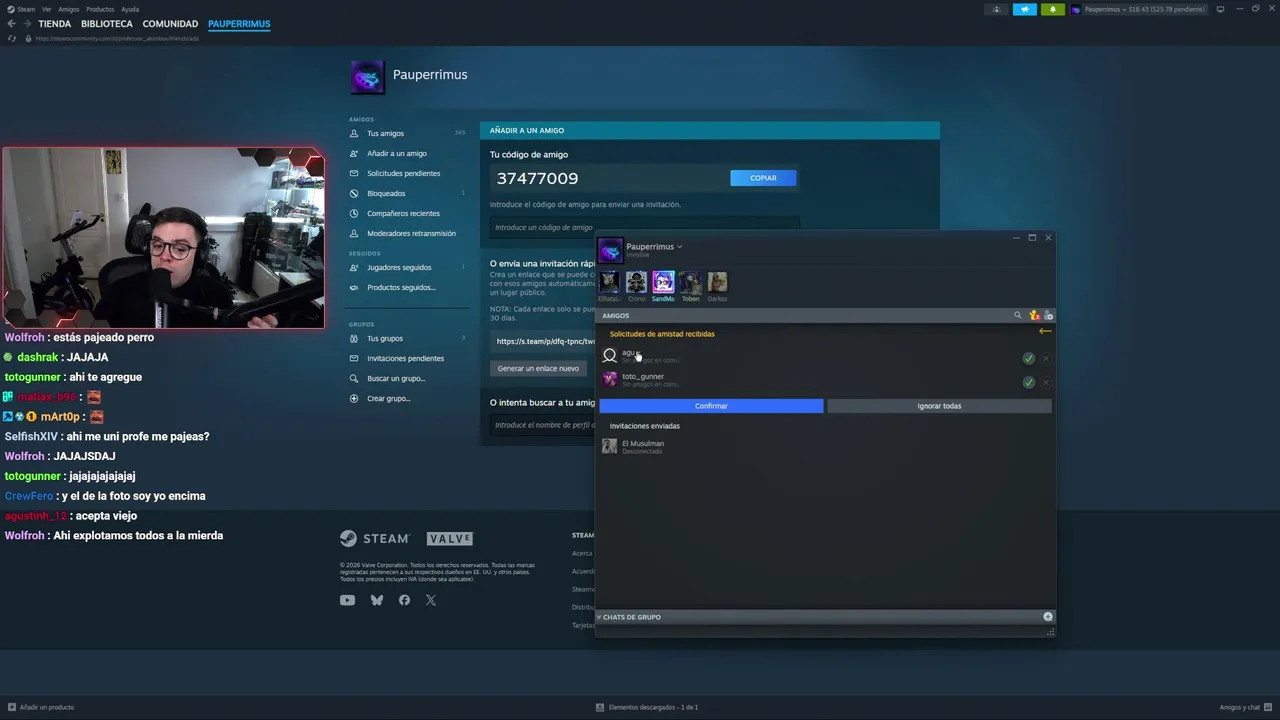Open Invitaciones pendientes for groups

pos(405,358)
